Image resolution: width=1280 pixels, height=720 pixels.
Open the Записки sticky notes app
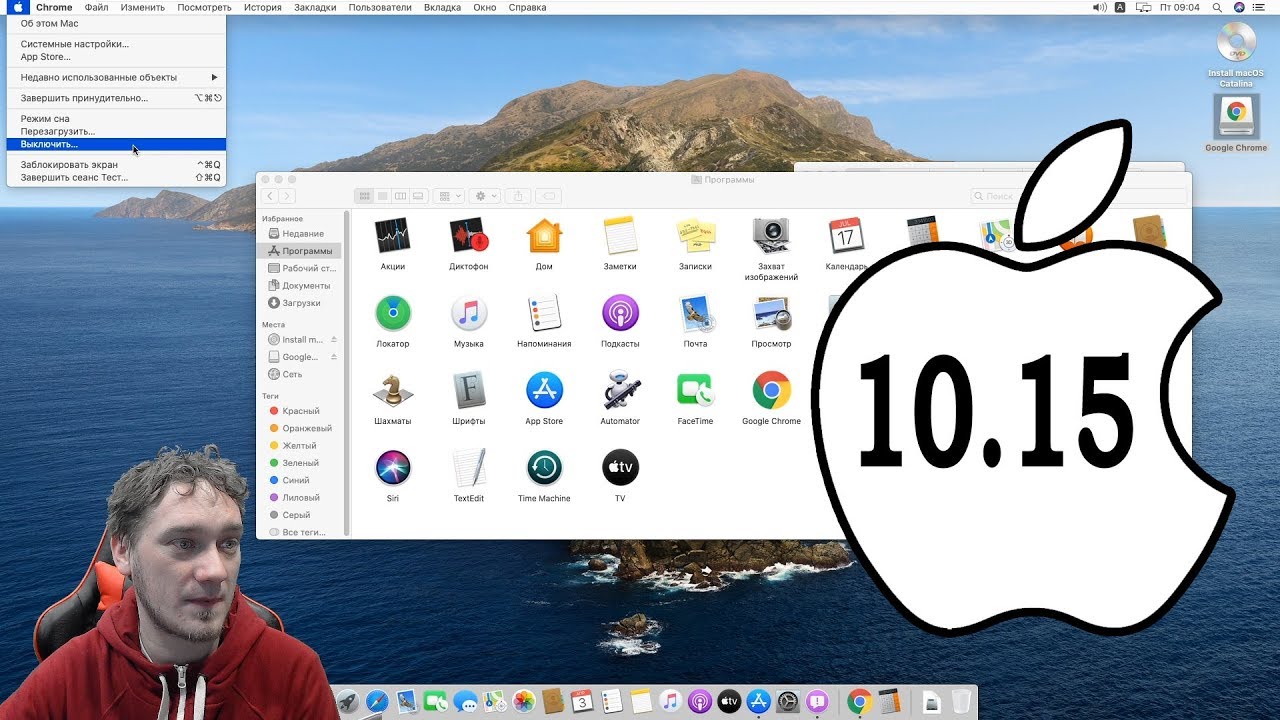click(x=695, y=236)
